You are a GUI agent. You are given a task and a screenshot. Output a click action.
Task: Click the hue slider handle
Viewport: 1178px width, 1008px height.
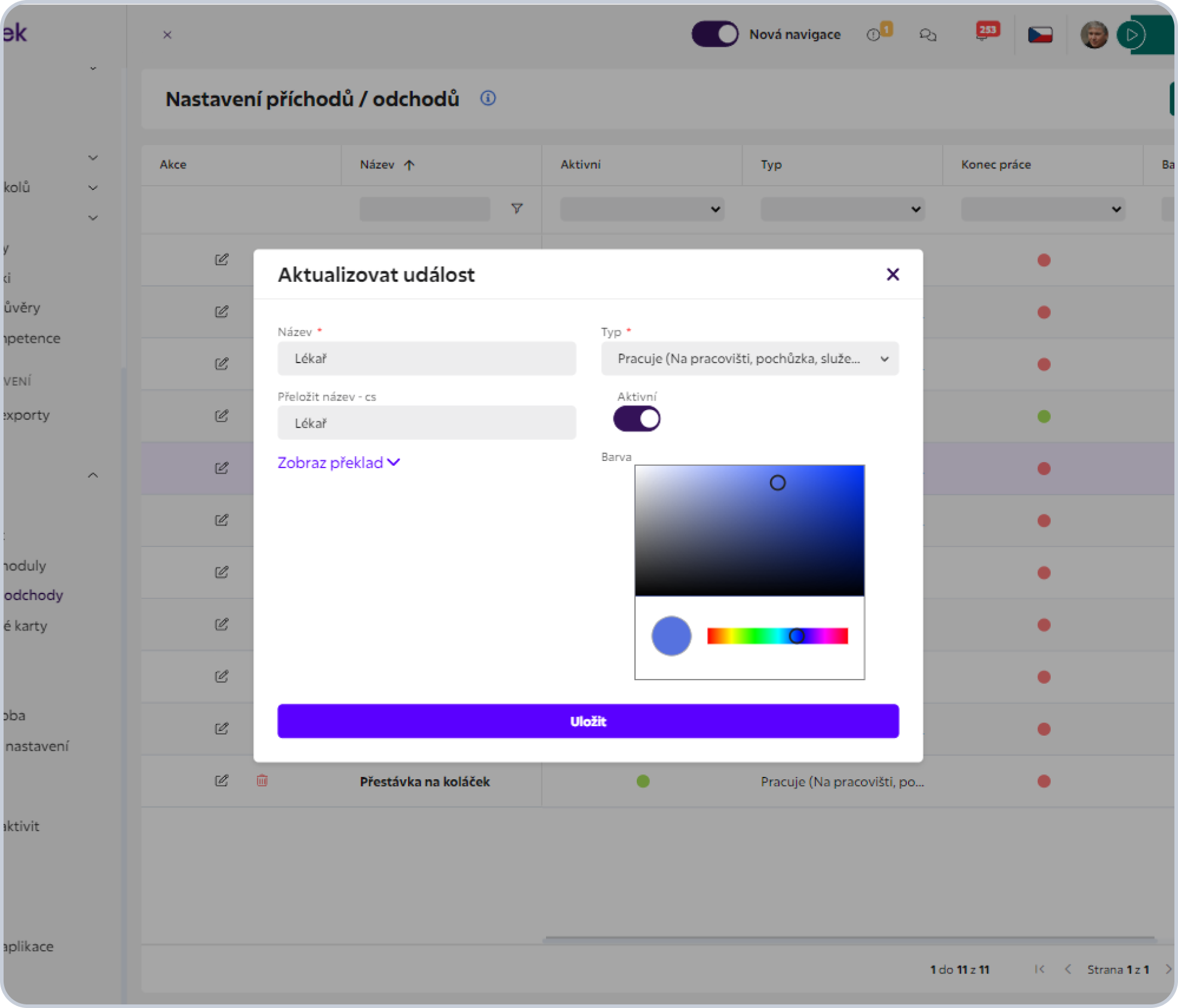tap(796, 636)
